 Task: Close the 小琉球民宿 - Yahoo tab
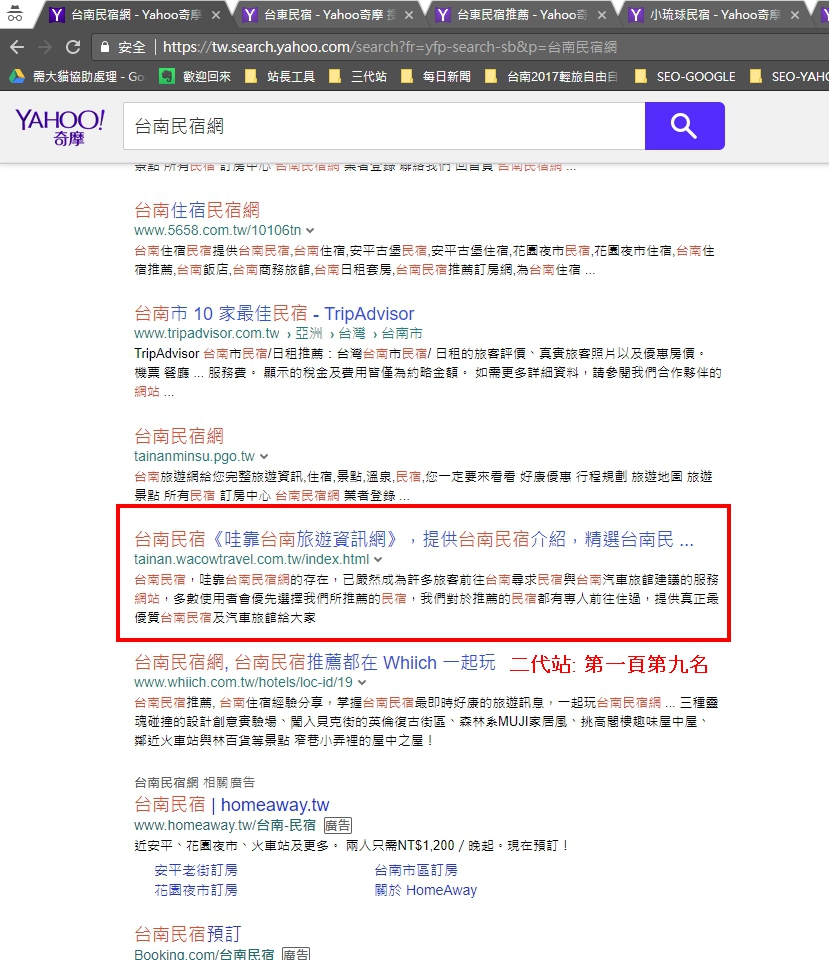[795, 15]
